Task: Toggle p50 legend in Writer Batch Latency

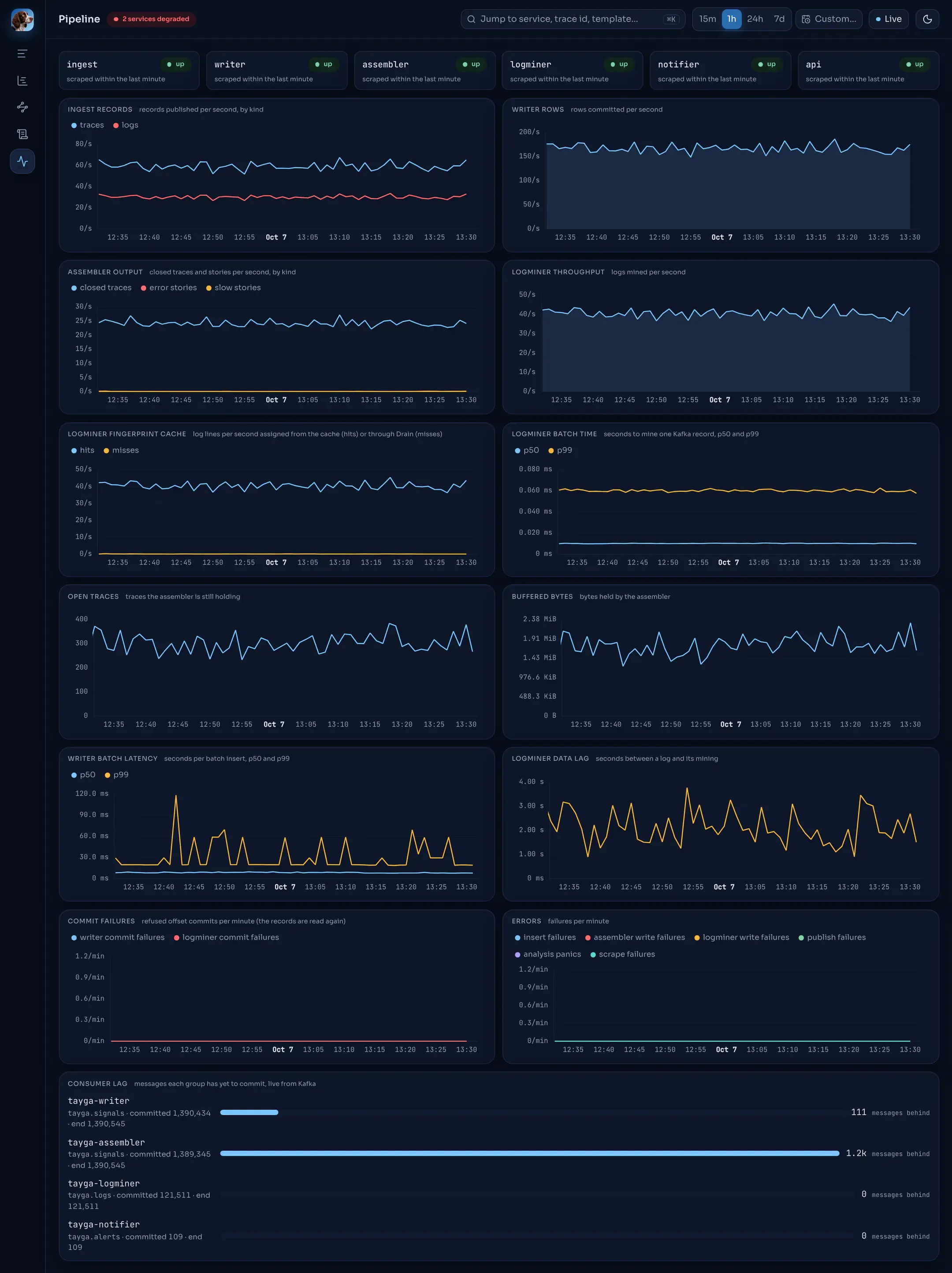Action: tap(83, 775)
